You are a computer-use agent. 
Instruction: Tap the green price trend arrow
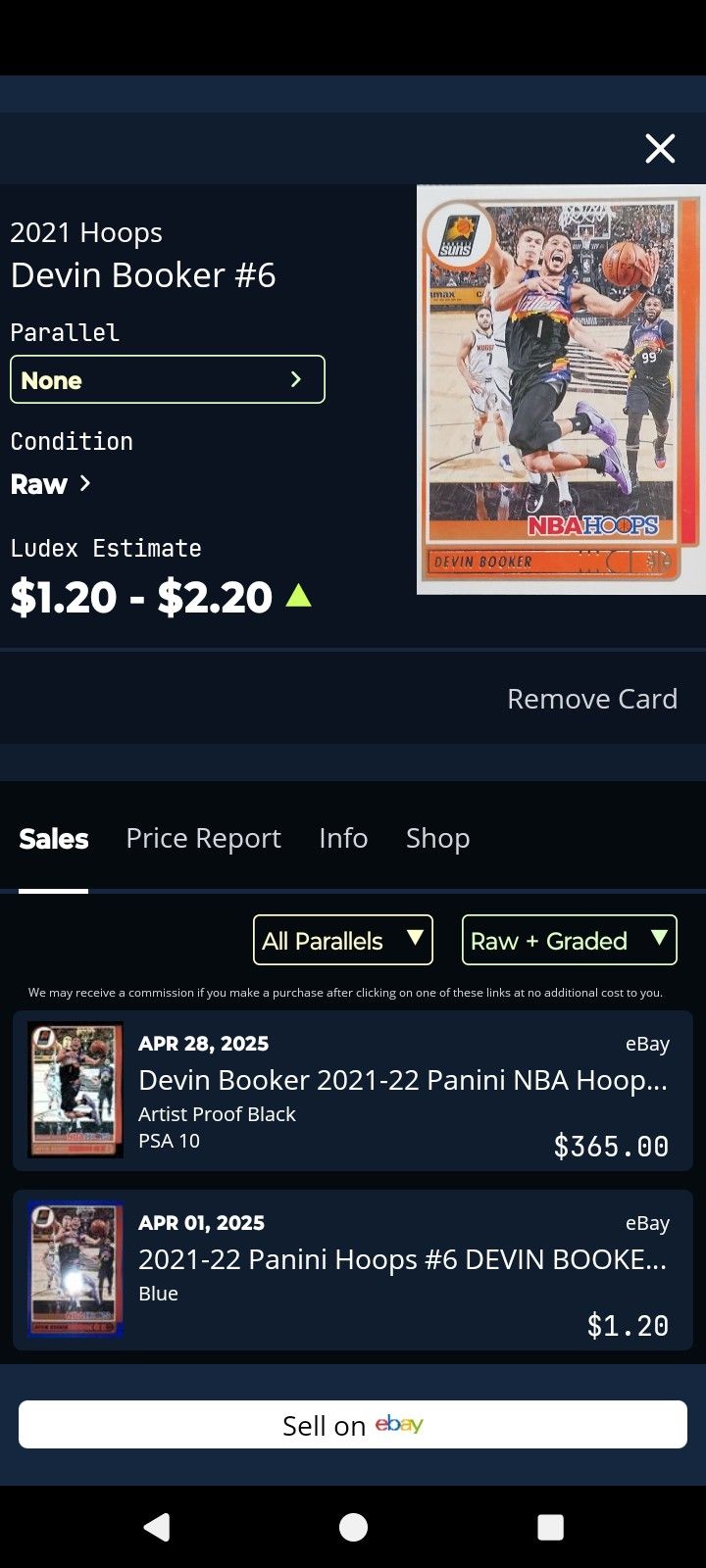click(298, 595)
